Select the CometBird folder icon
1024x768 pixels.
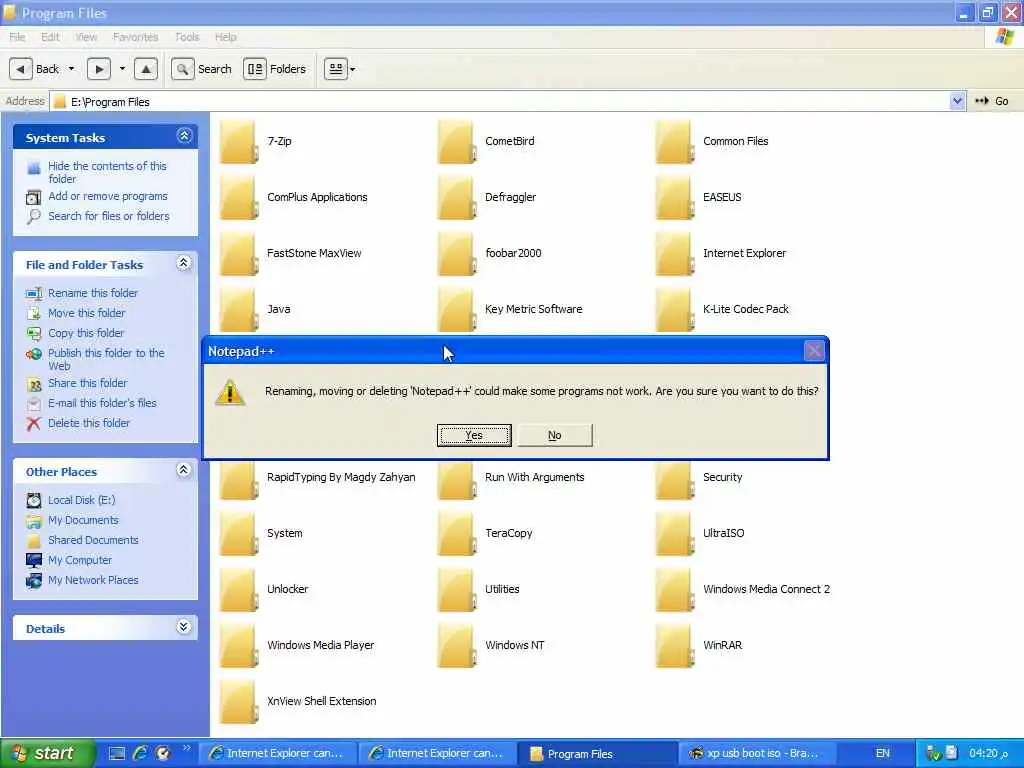456,142
